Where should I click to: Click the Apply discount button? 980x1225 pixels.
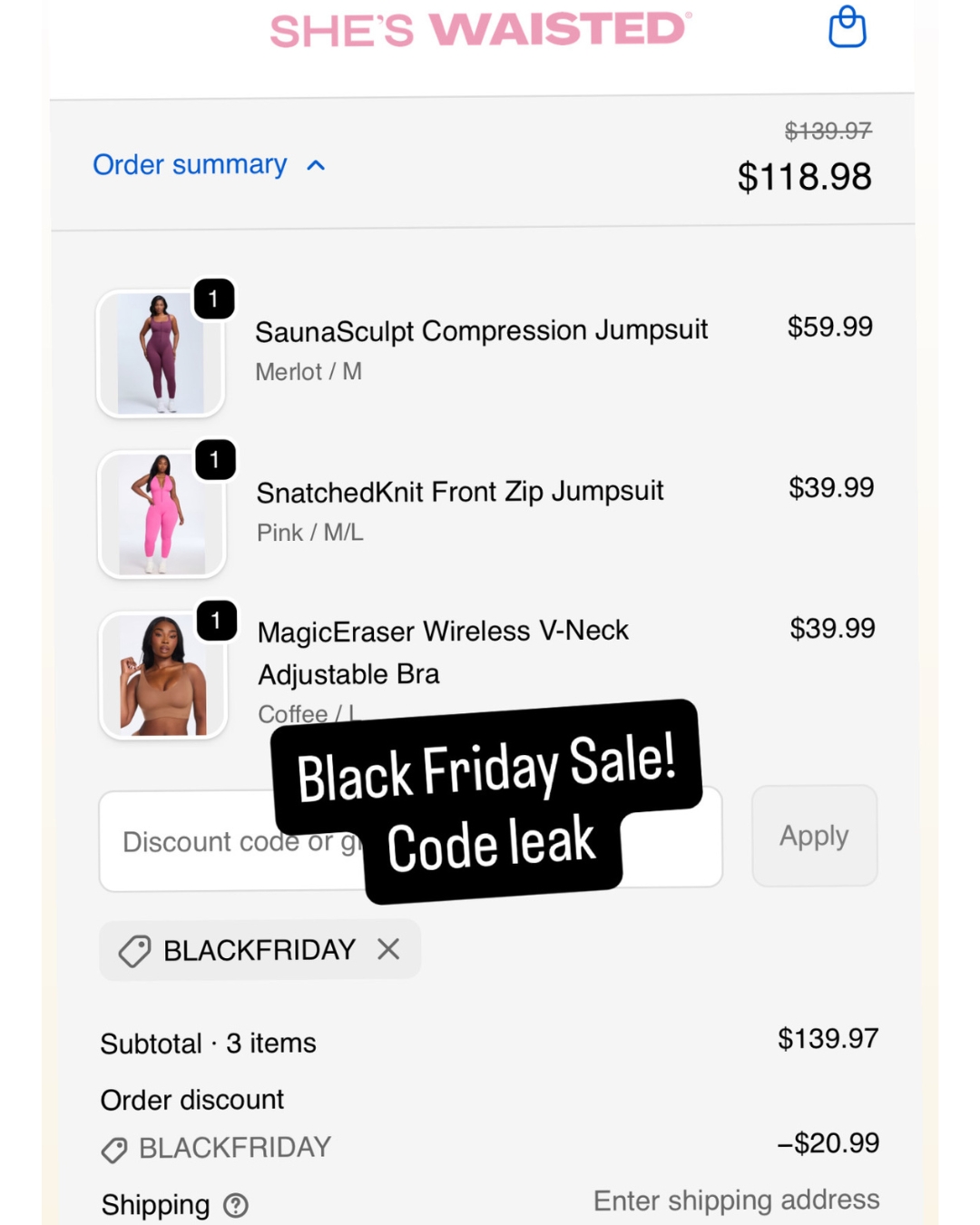click(x=814, y=836)
